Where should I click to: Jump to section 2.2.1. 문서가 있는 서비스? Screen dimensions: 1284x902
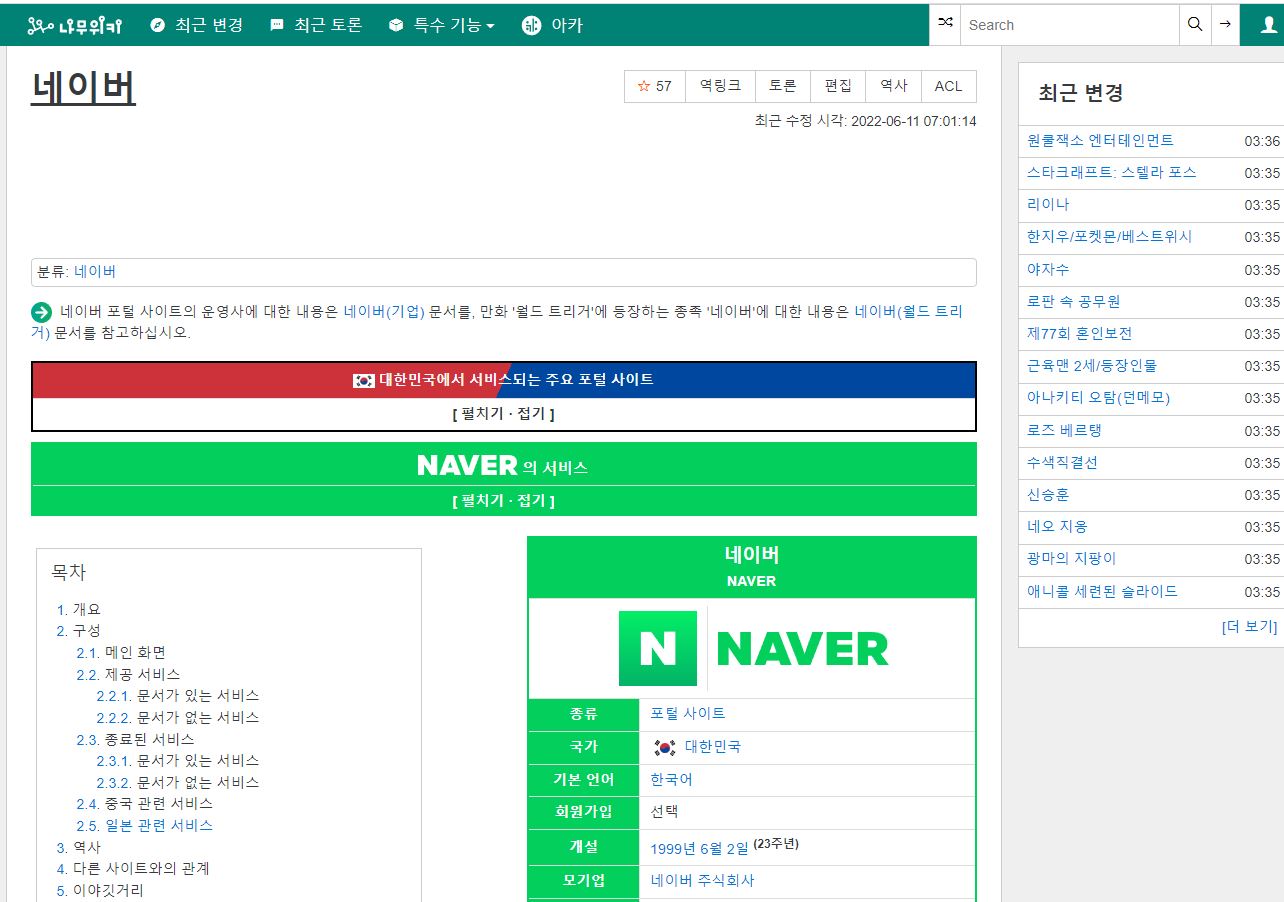click(177, 695)
